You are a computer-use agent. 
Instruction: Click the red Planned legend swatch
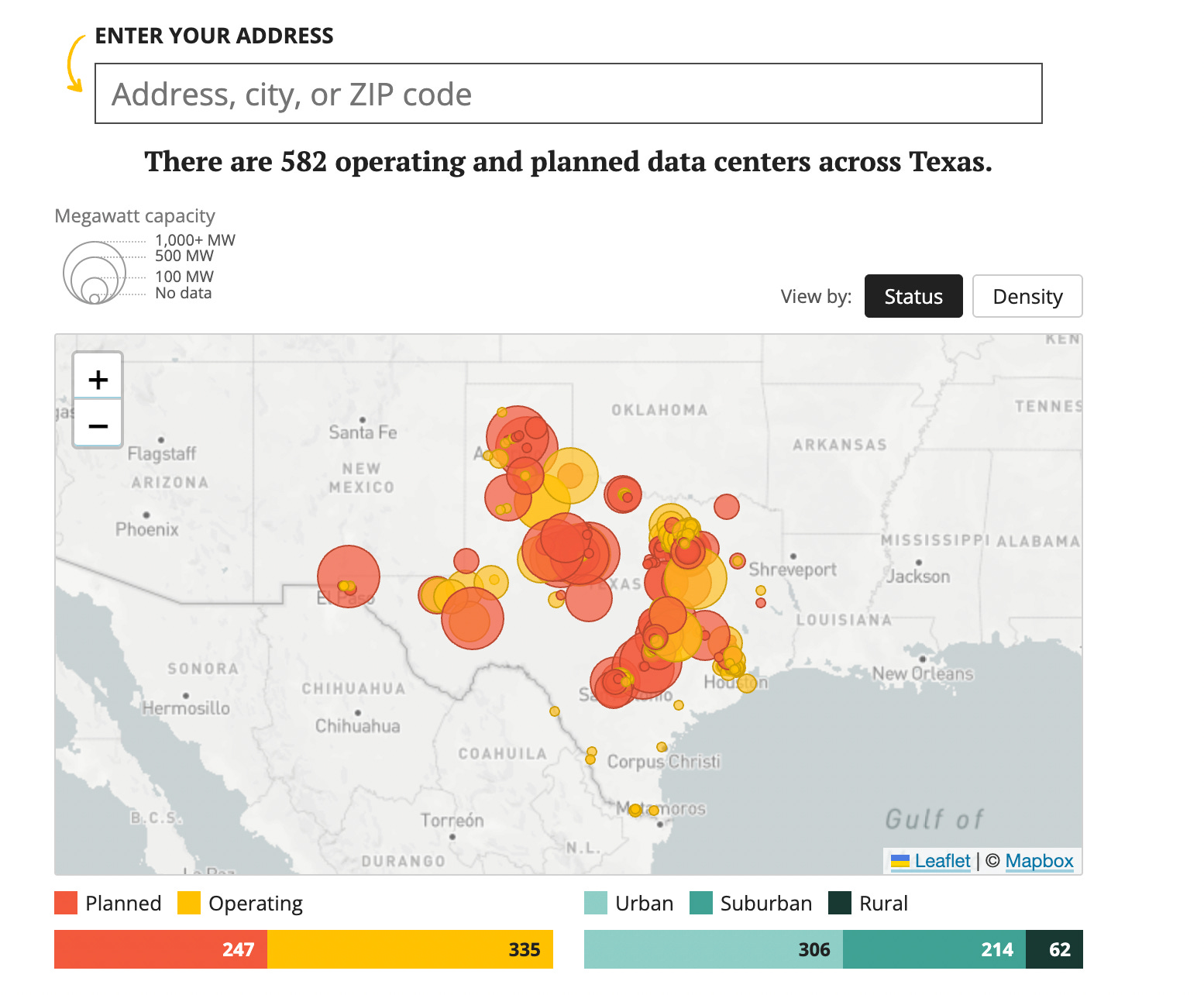coord(66,903)
